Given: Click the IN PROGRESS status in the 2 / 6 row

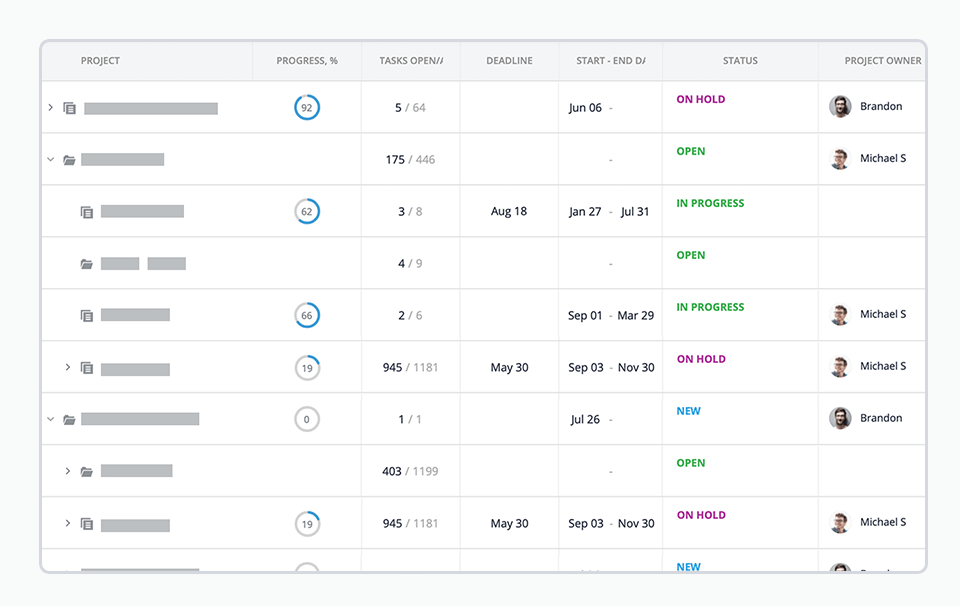Looking at the screenshot, I should pyautogui.click(x=710, y=307).
